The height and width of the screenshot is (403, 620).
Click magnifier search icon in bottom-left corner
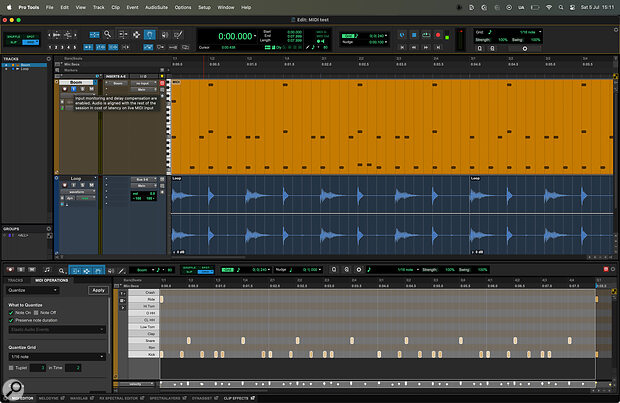pyautogui.click(x=13, y=388)
